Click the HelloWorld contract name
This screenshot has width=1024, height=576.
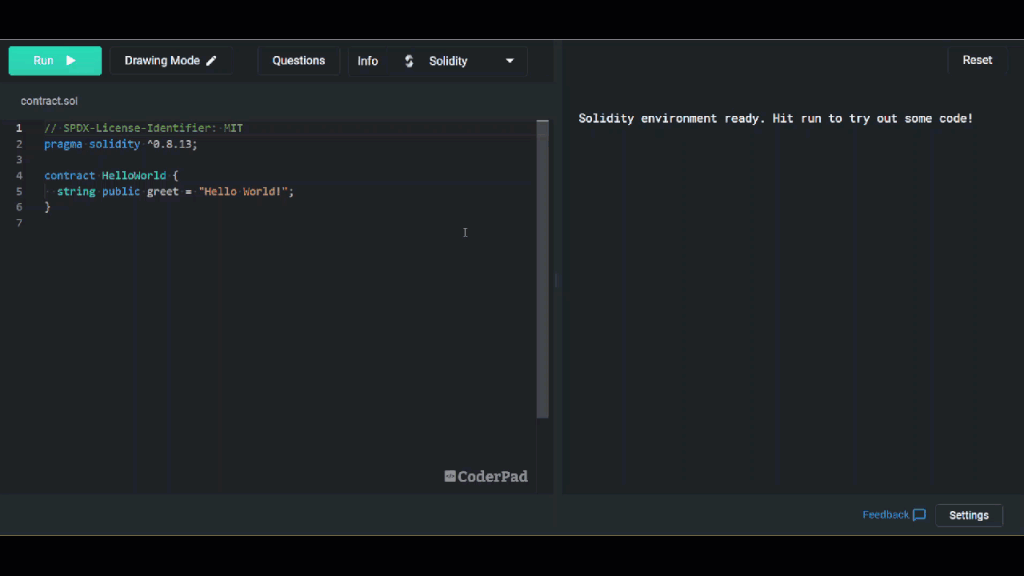click(134, 175)
